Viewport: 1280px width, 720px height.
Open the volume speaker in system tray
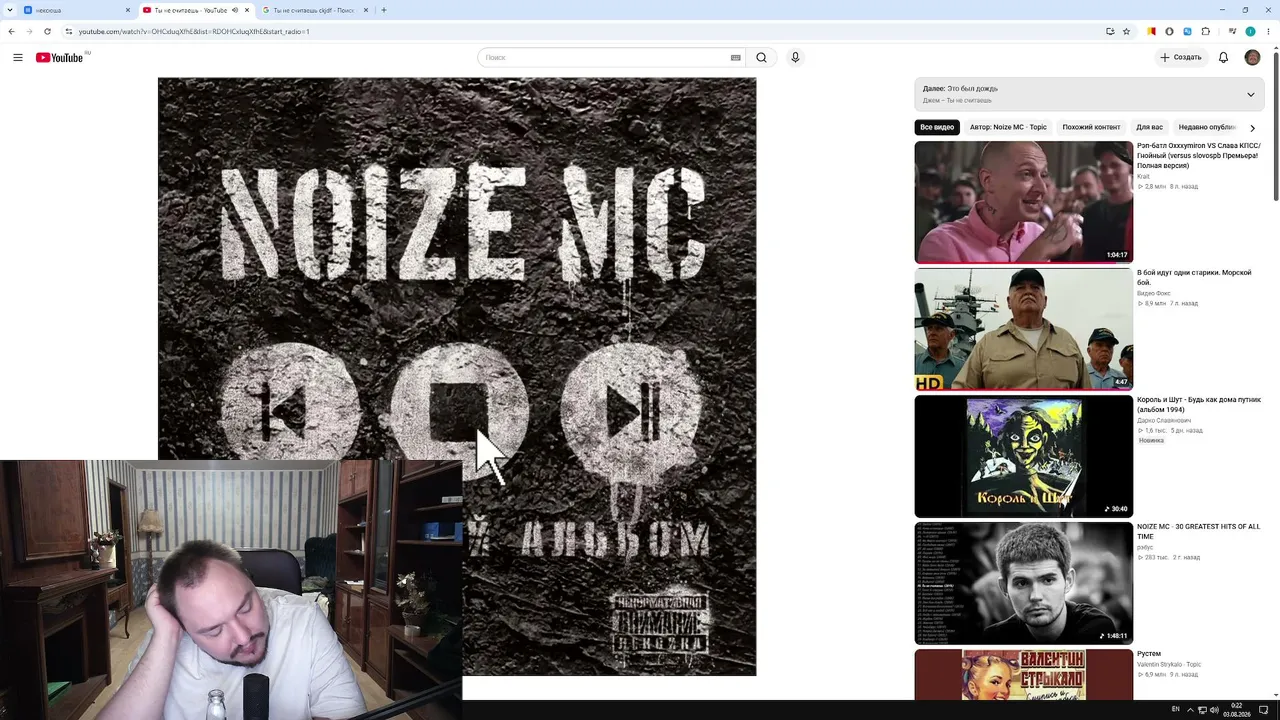[x=1214, y=710]
